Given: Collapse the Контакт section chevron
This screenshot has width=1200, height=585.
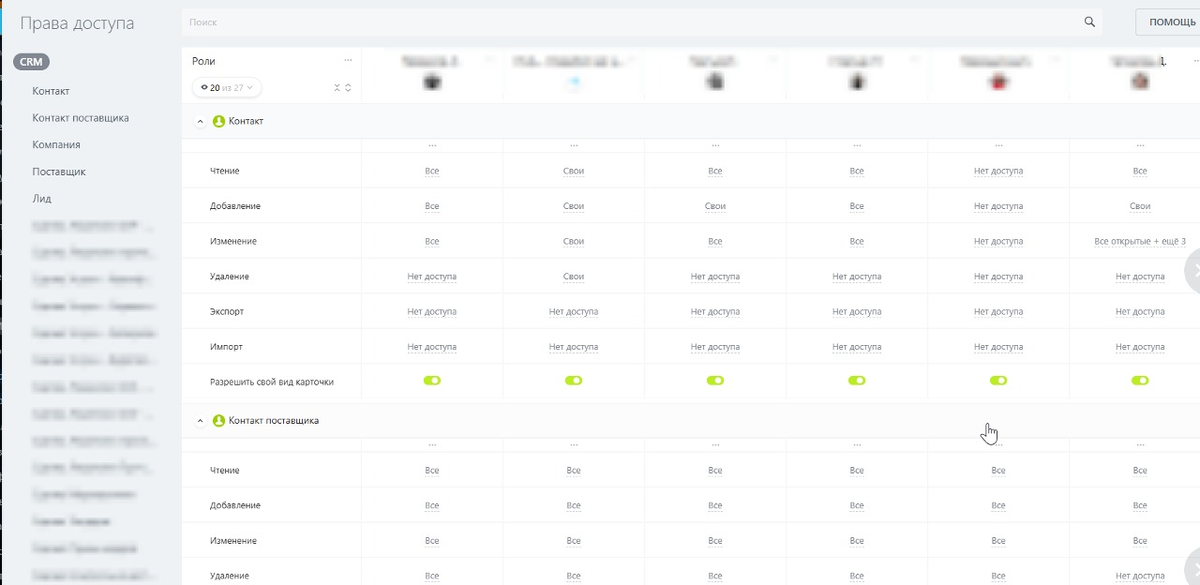Looking at the screenshot, I should tap(200, 121).
